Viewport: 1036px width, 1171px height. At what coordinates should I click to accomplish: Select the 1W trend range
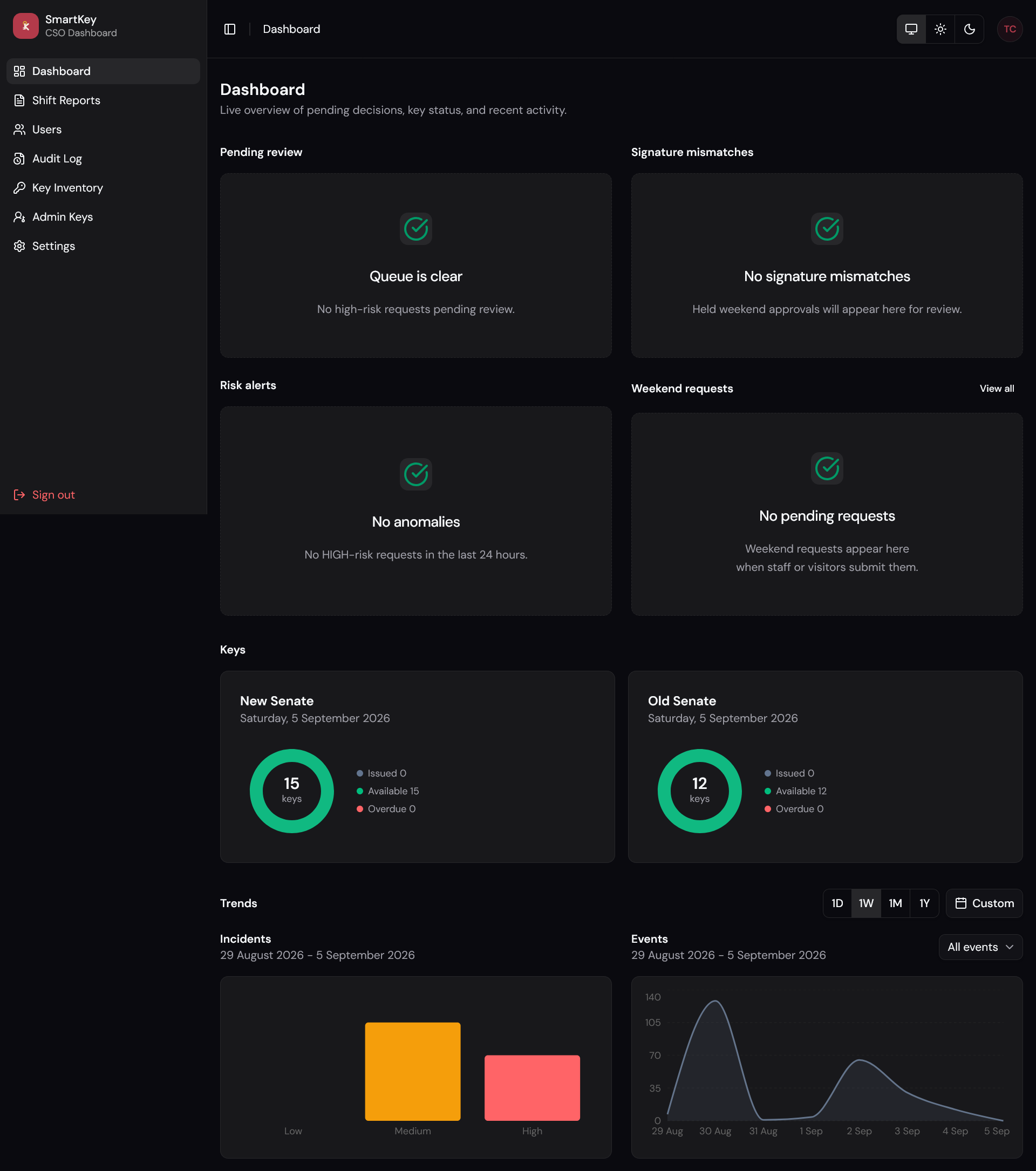pos(866,903)
